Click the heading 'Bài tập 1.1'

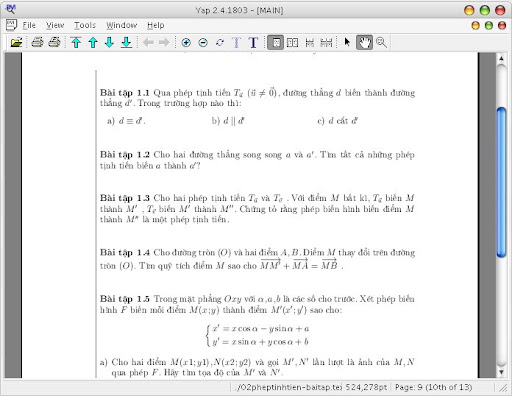coord(125,93)
